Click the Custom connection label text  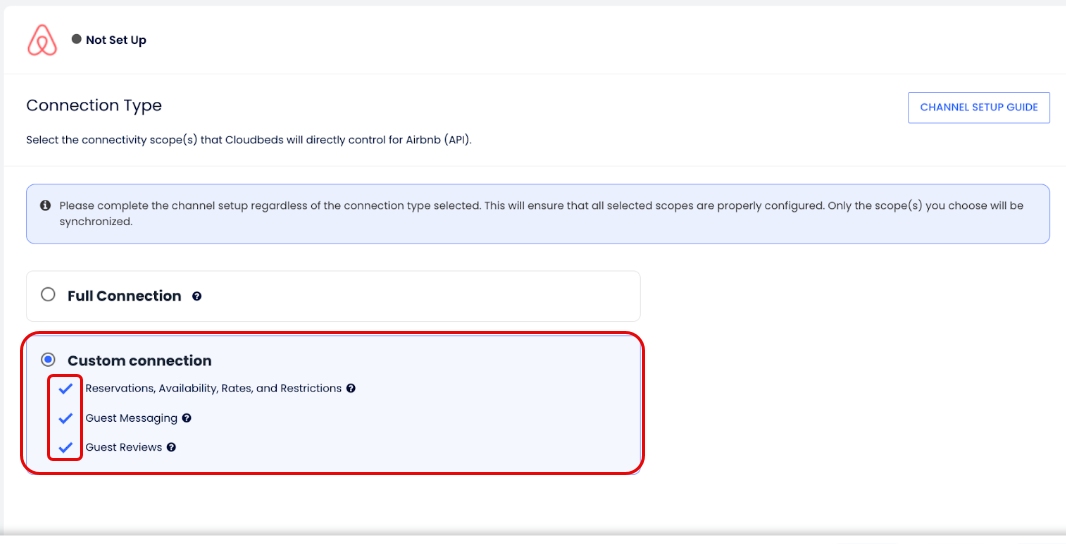139,361
